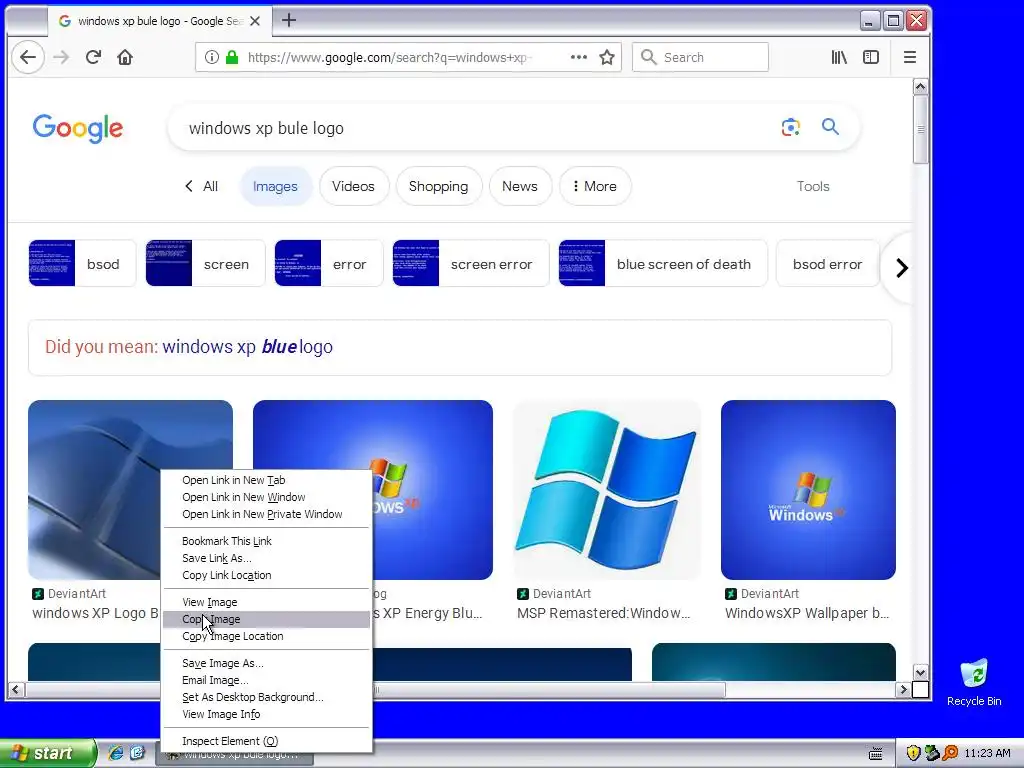1024x768 pixels.
Task: Select View Image from context menu
Action: (266, 601)
